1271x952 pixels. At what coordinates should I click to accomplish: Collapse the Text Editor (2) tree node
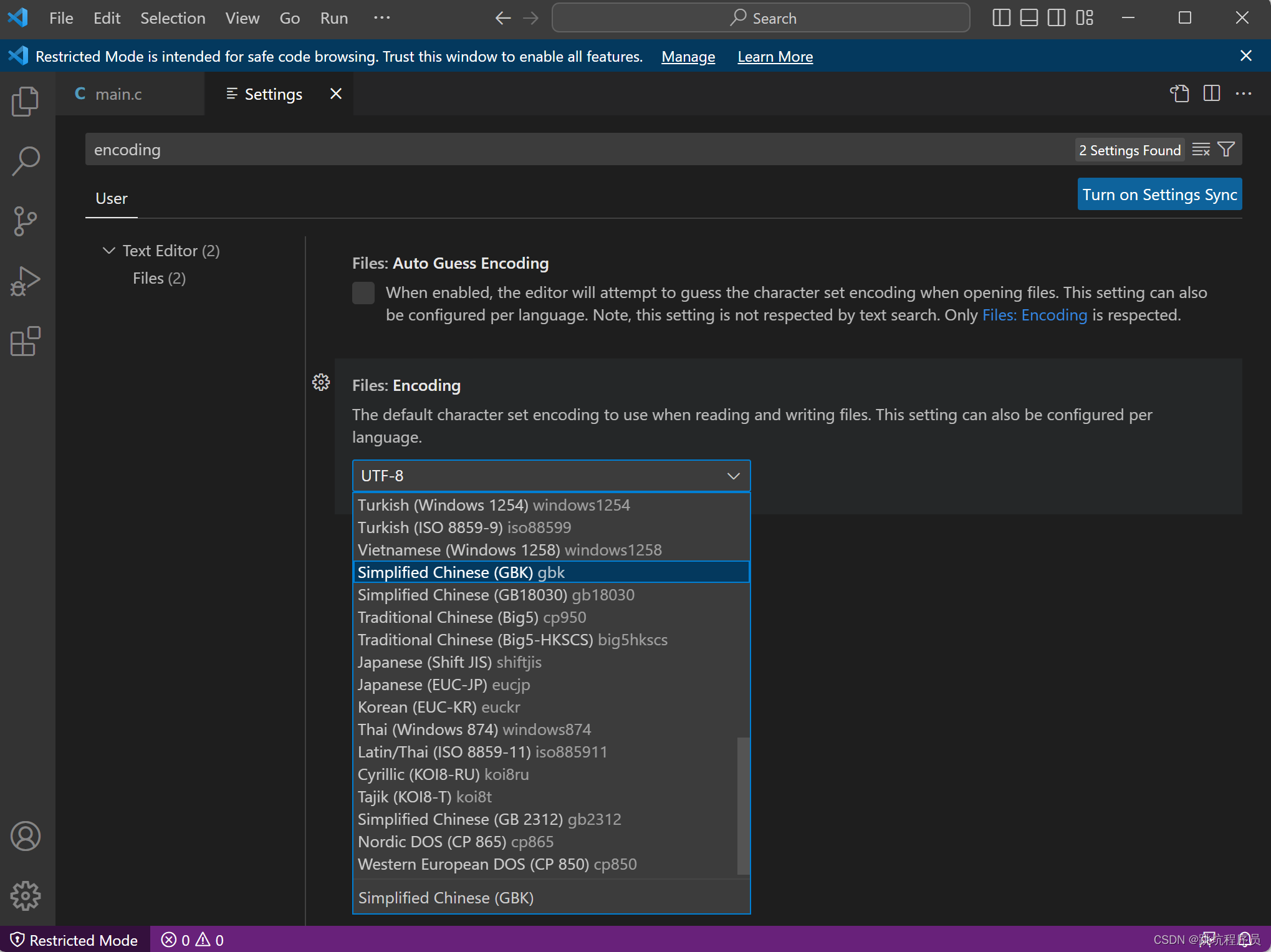(109, 251)
